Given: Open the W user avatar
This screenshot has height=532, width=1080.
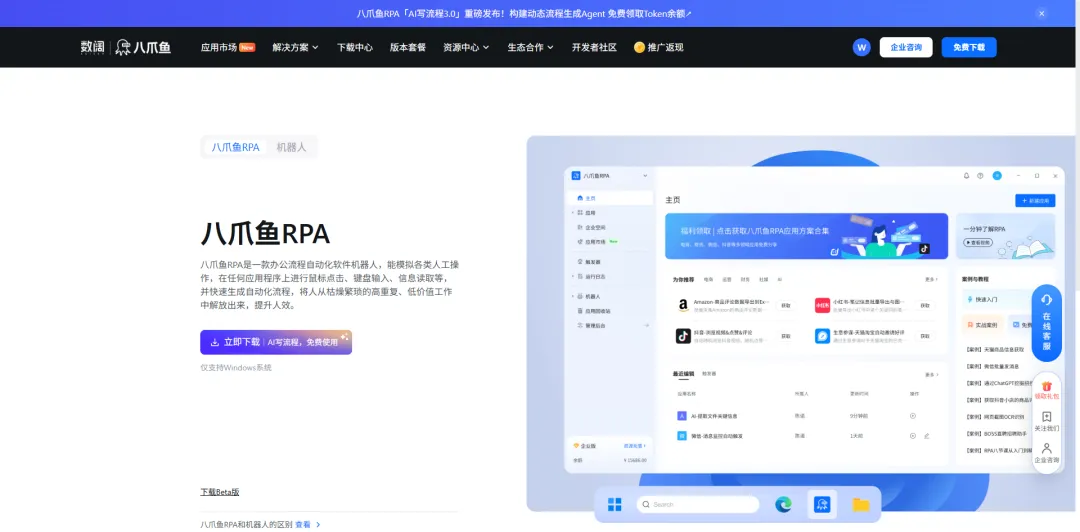Looking at the screenshot, I should click(x=862, y=48).
